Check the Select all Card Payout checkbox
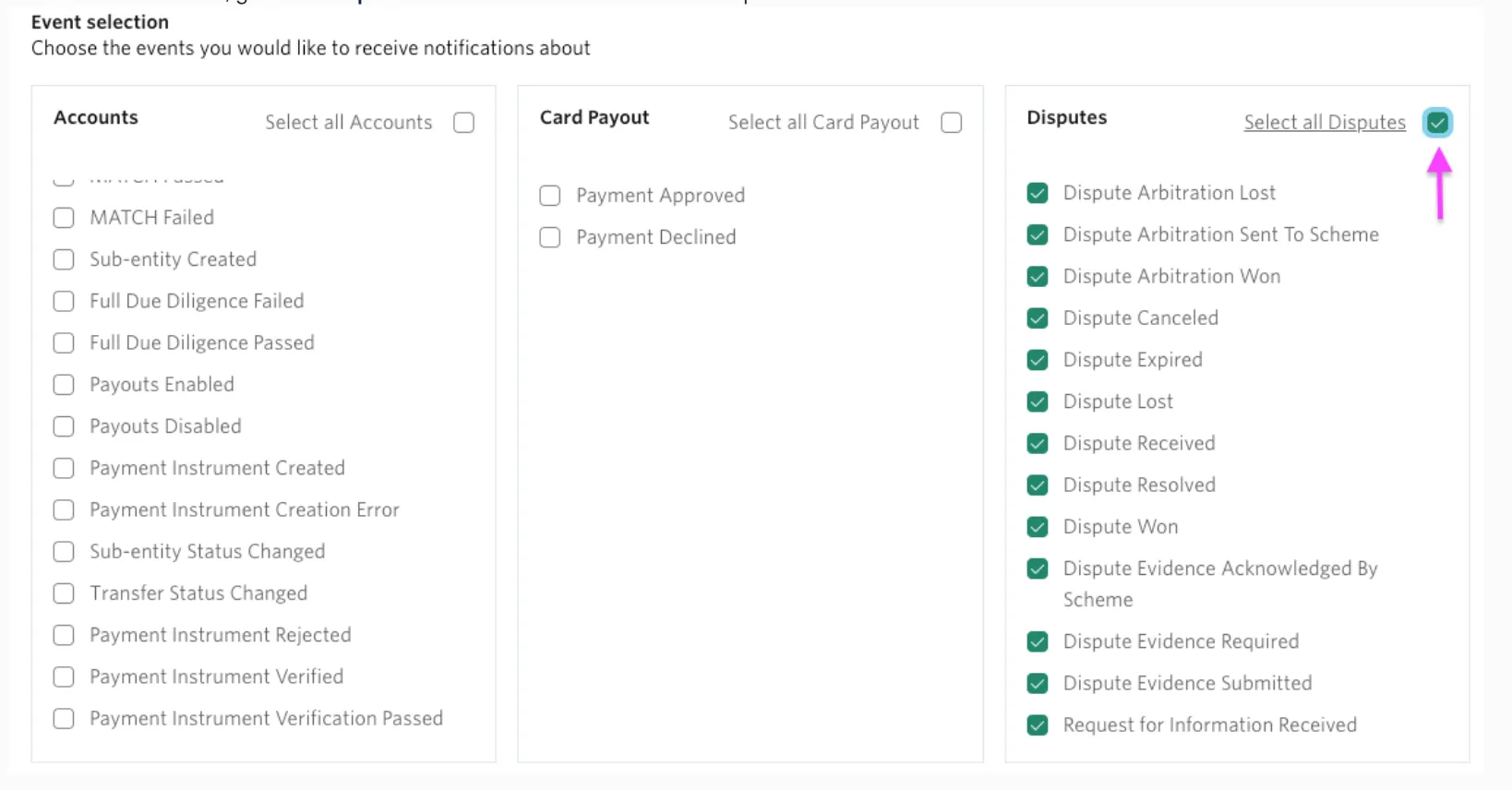 point(952,123)
